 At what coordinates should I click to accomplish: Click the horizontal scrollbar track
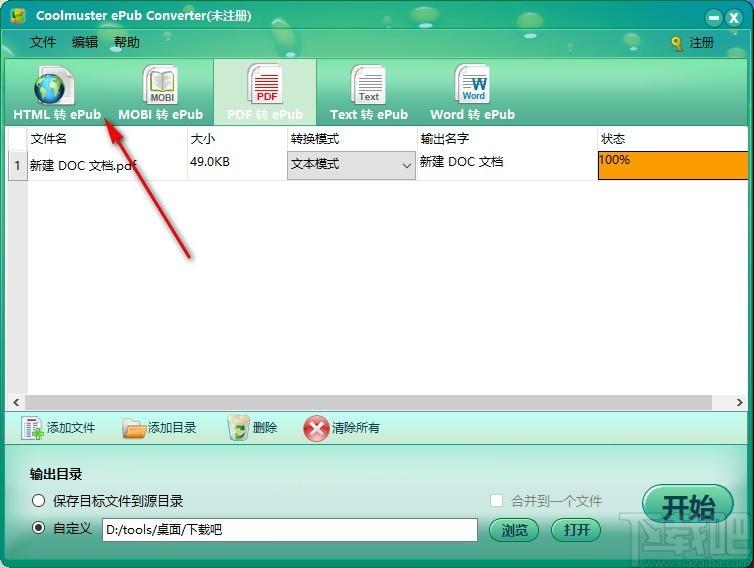point(368,402)
